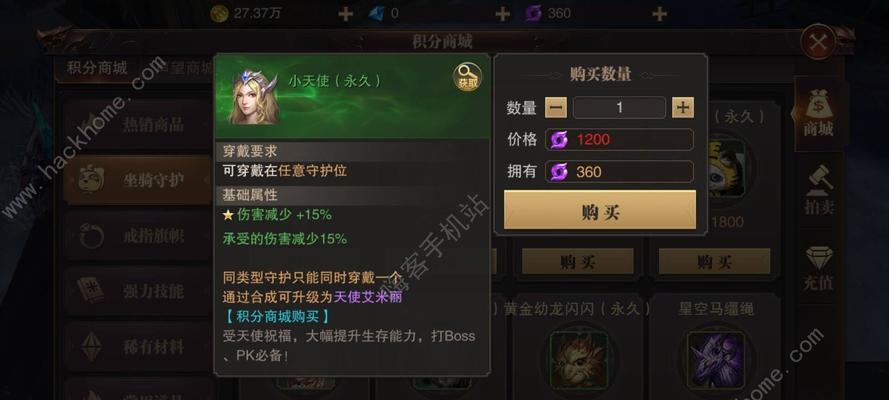Switch to the 积分商城 tab
889x400 pixels.
click(x=97, y=68)
